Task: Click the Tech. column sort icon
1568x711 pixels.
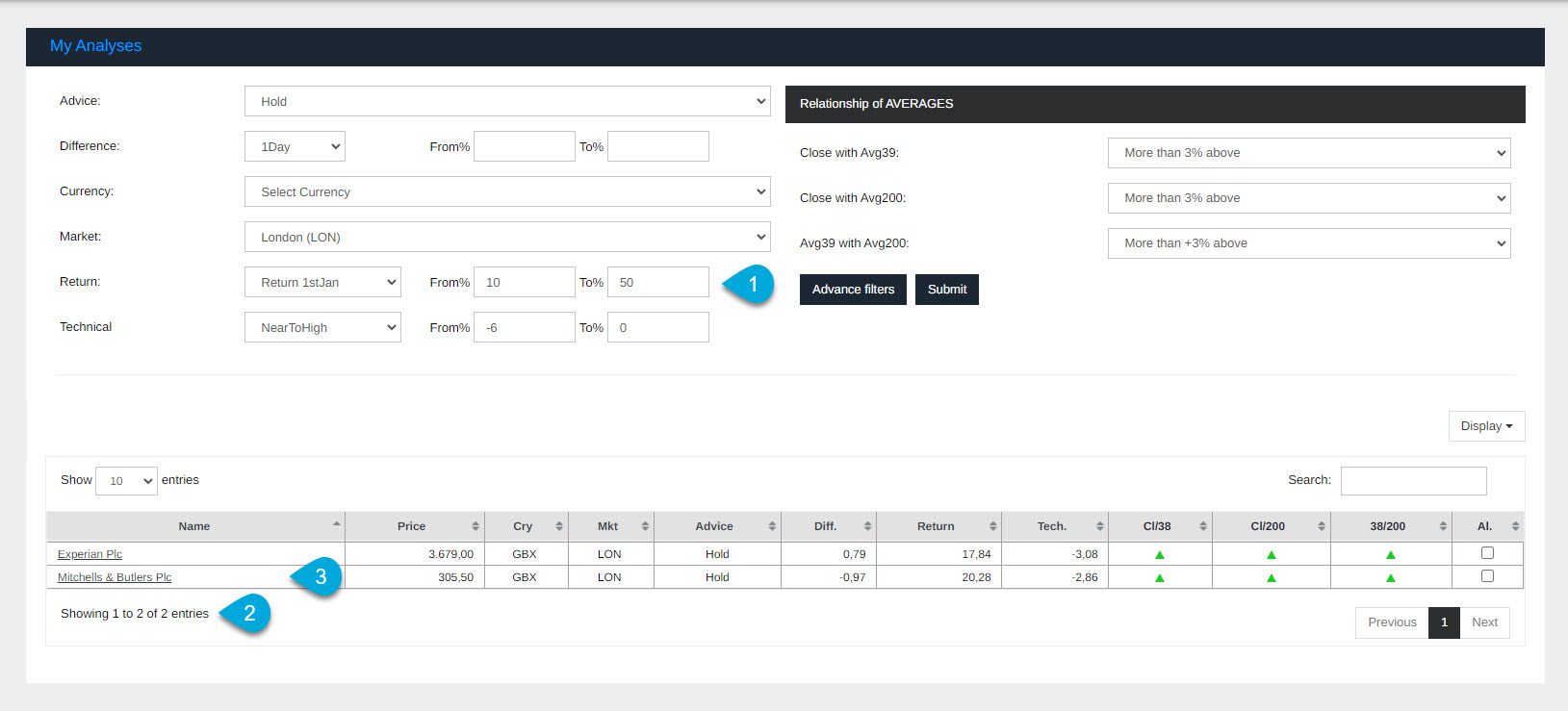Action: tap(1099, 526)
